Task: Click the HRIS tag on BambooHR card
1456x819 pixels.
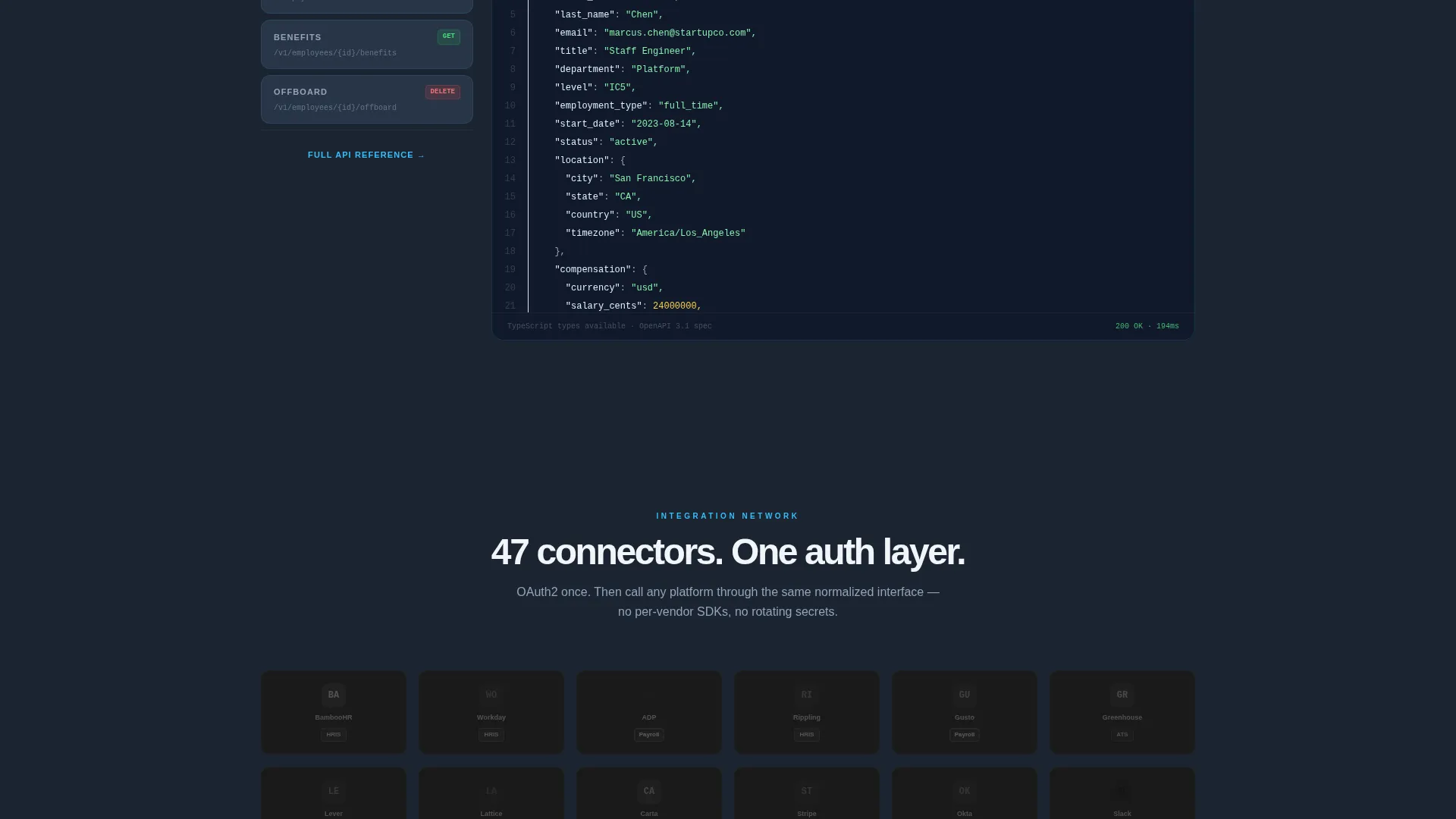Action: (334, 735)
